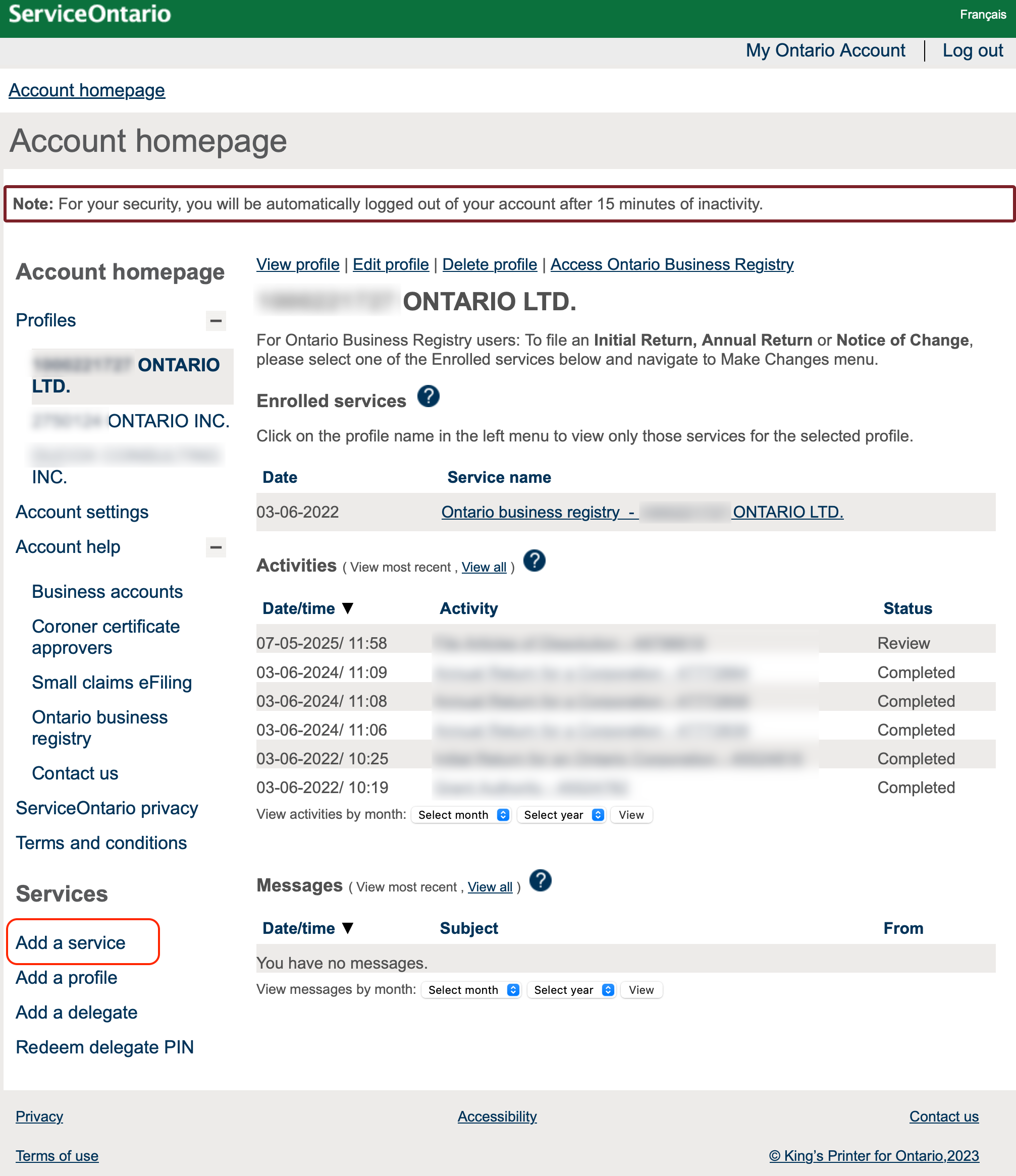Viewport: 1016px width, 1176px height.
Task: Open footer Contact us link
Action: pos(944,1116)
